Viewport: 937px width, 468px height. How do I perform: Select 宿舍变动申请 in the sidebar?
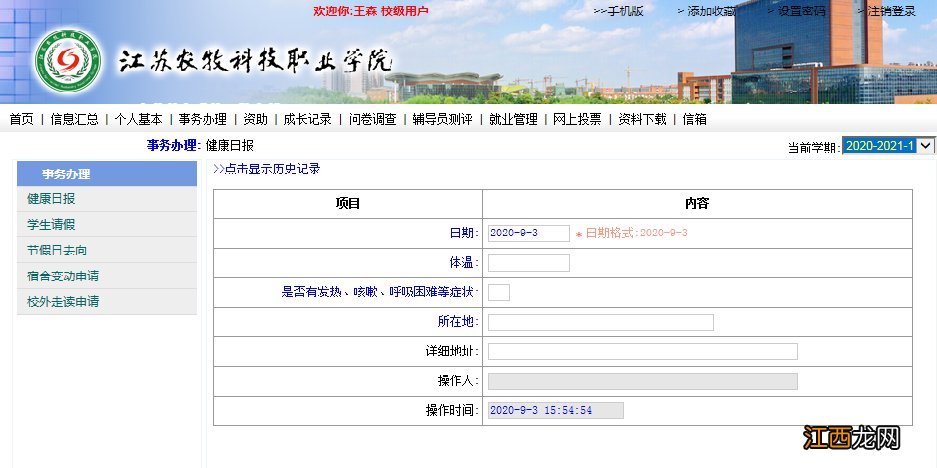tap(107, 276)
